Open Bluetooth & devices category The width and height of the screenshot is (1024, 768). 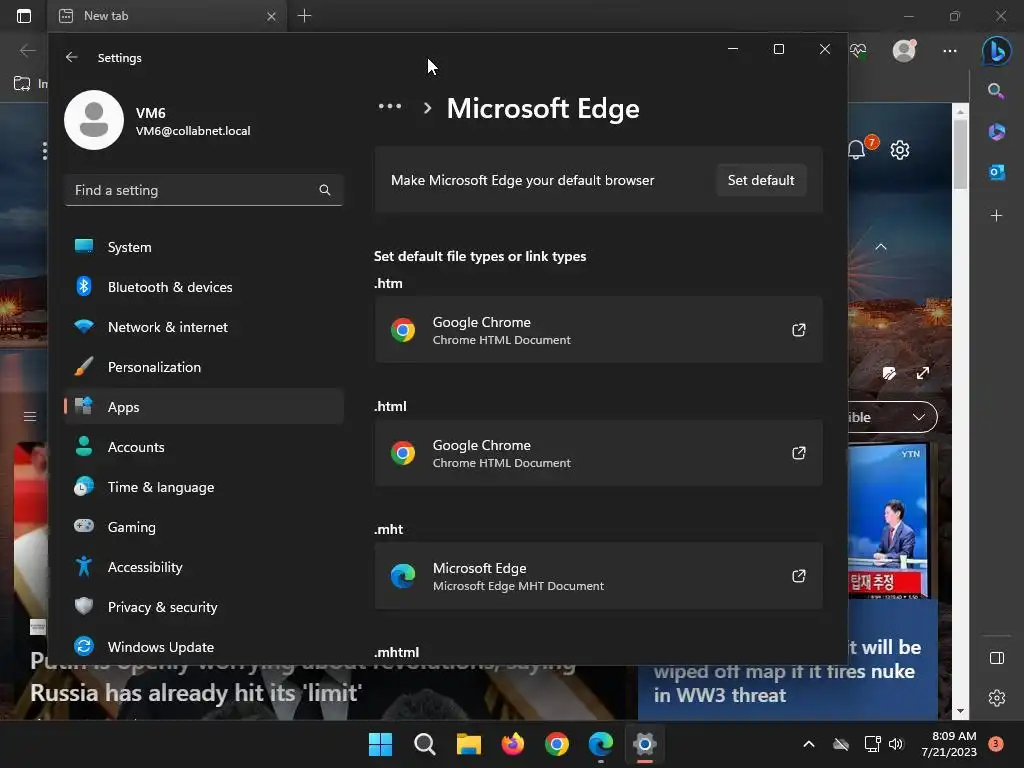pyautogui.click(x=204, y=287)
